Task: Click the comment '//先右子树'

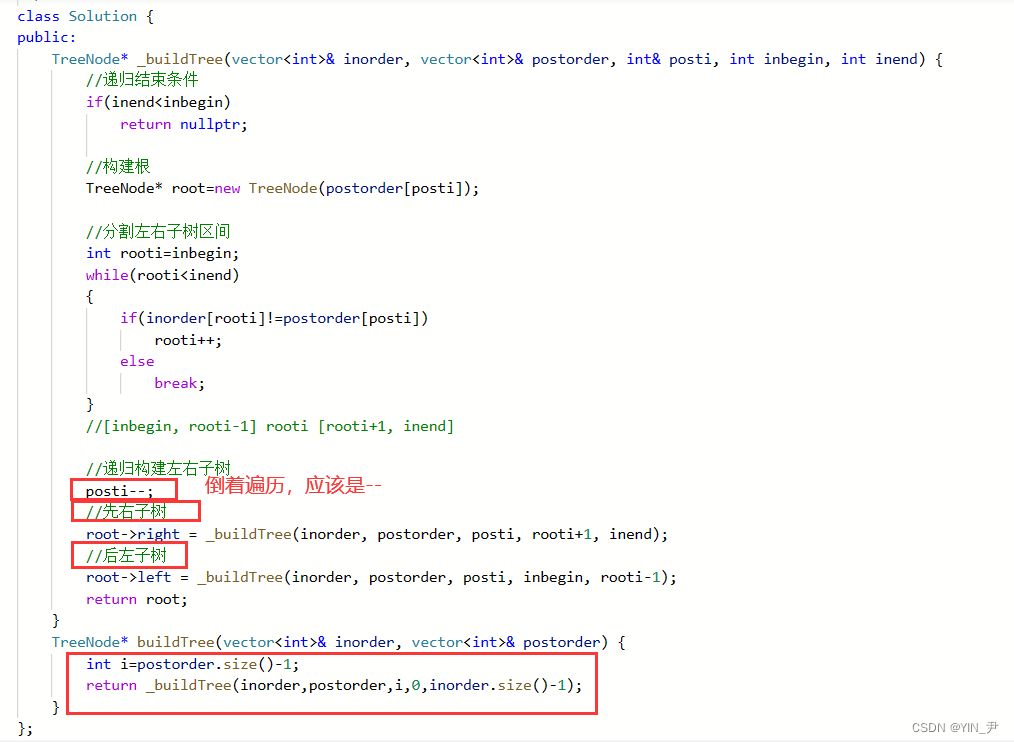Action: pyautogui.click(x=126, y=512)
